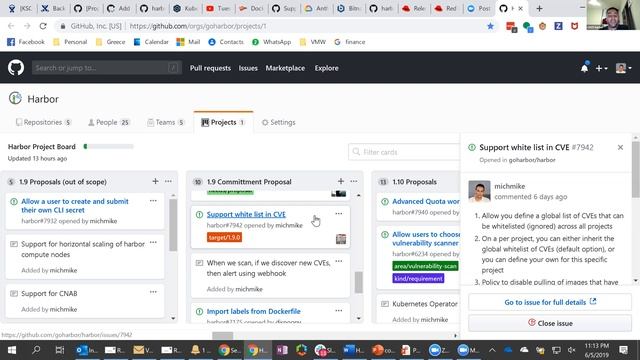
Task: Click the Harbor organization logo
Action: tap(15, 98)
